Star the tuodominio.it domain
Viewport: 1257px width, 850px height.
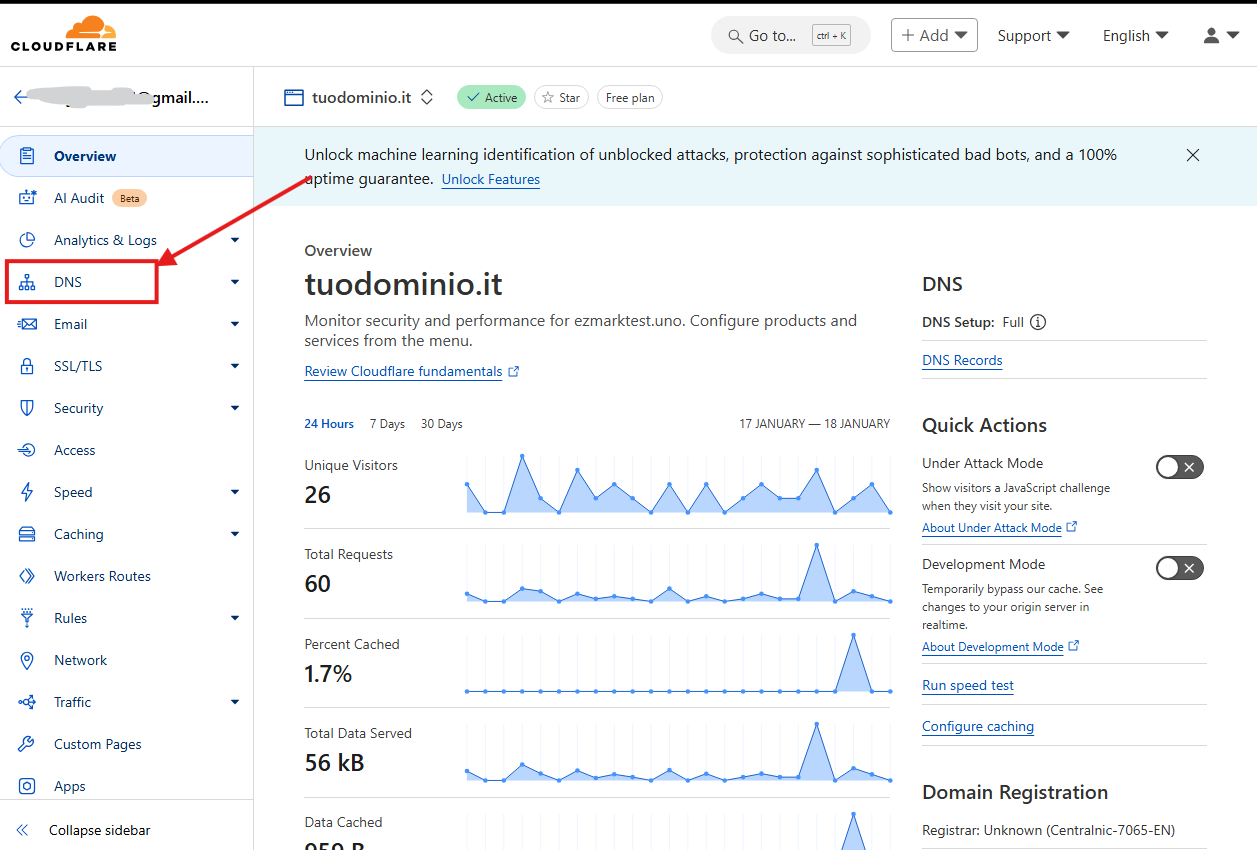561,97
